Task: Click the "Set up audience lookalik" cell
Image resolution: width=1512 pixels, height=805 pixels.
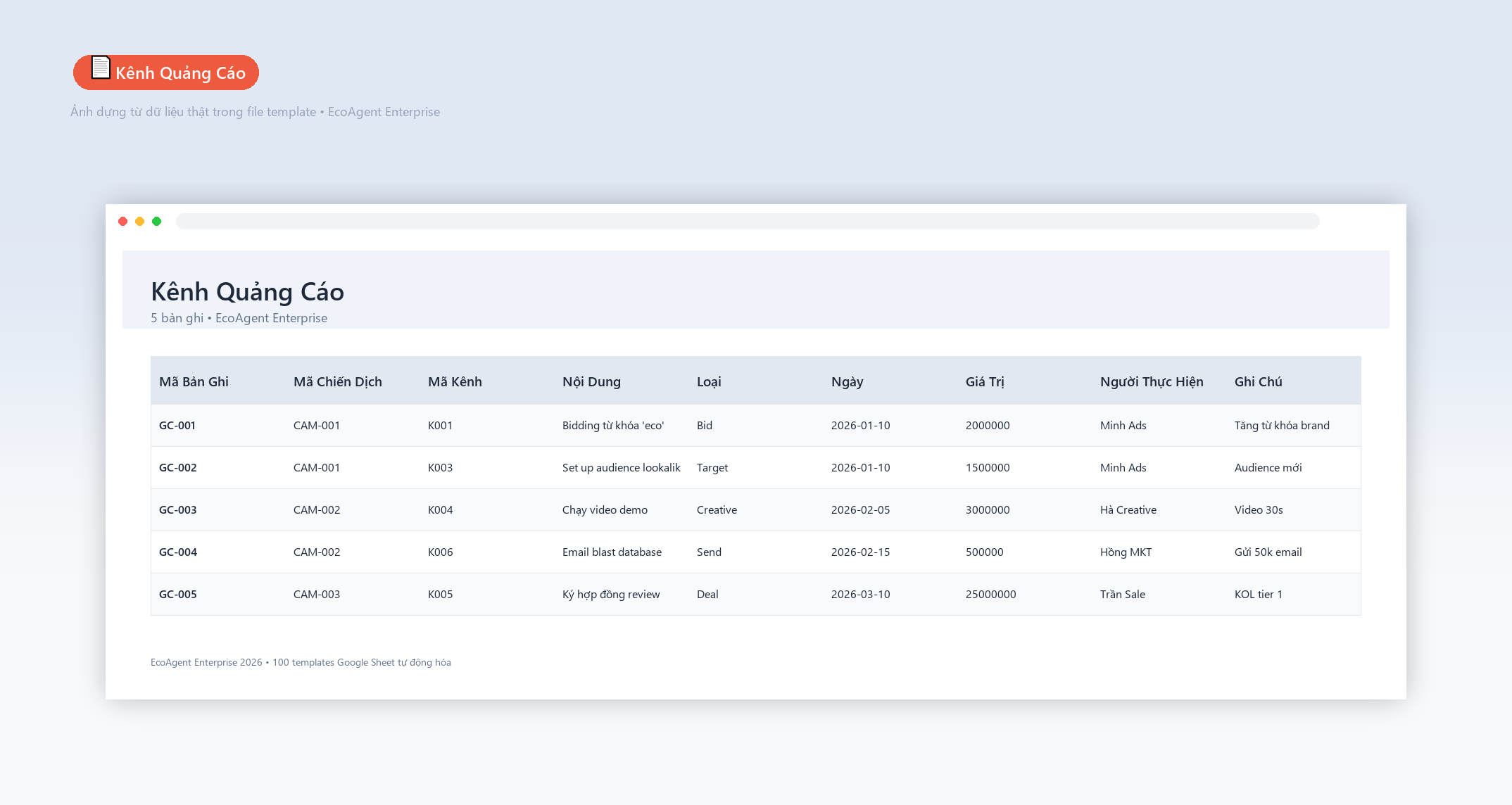Action: click(x=622, y=467)
